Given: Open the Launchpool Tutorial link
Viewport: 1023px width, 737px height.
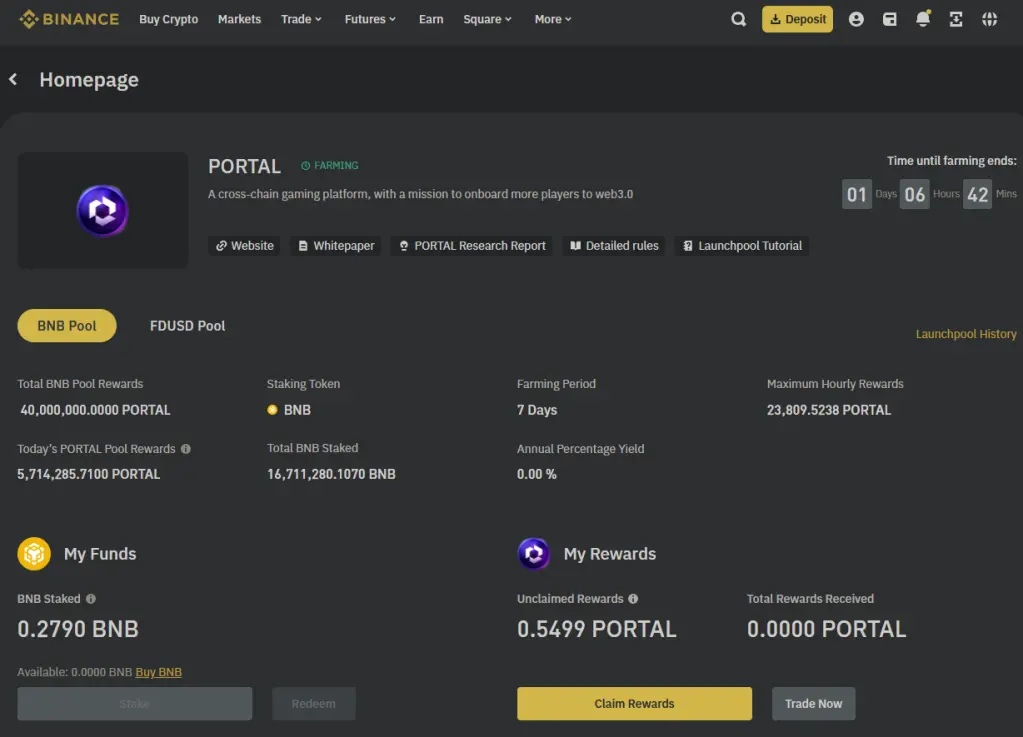Looking at the screenshot, I should (742, 246).
